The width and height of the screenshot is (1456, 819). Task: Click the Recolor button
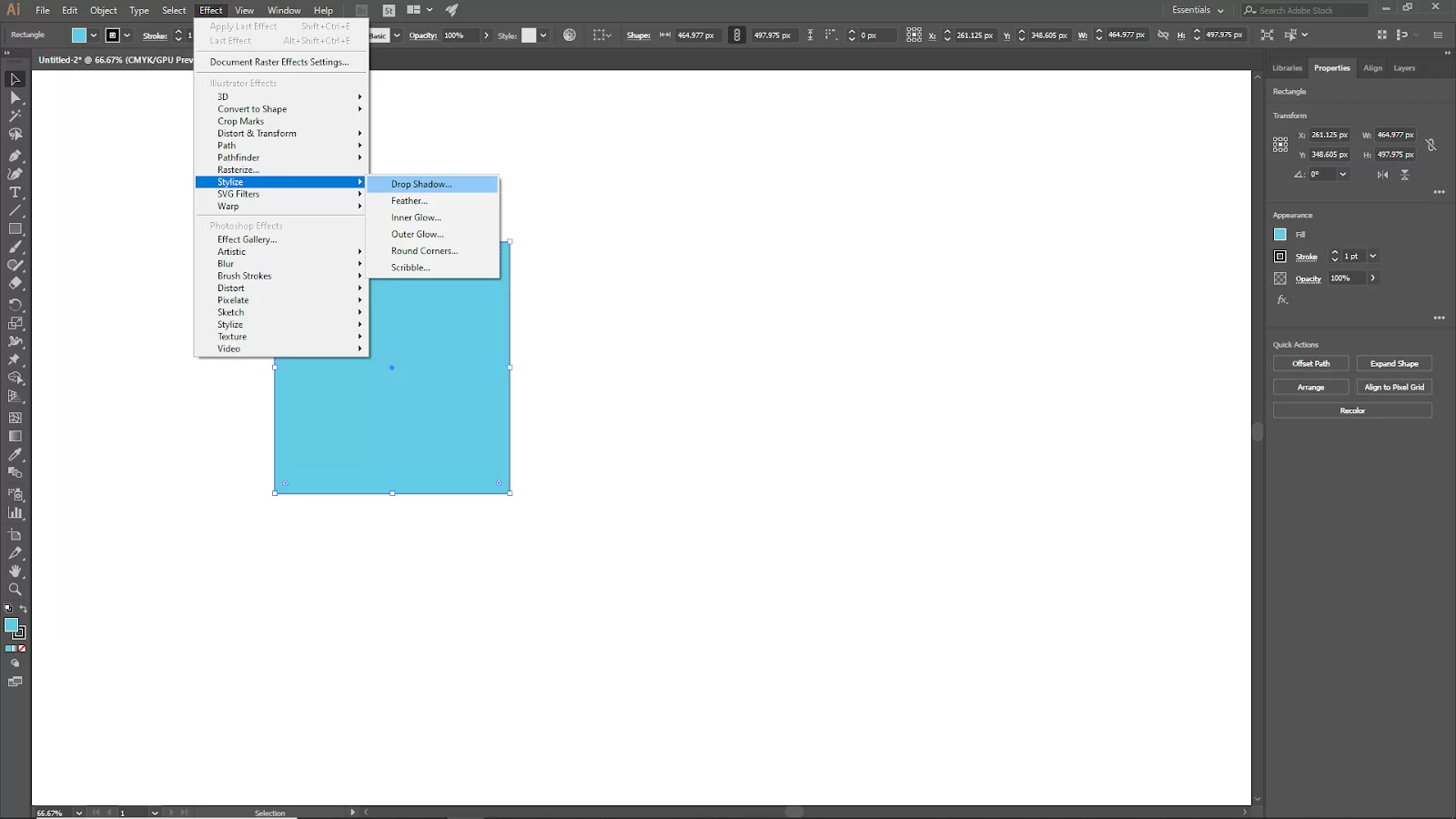[x=1352, y=410]
